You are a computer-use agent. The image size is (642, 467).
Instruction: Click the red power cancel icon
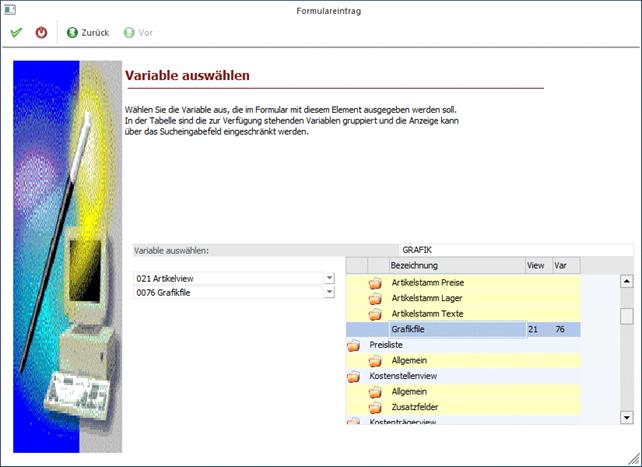(x=41, y=33)
